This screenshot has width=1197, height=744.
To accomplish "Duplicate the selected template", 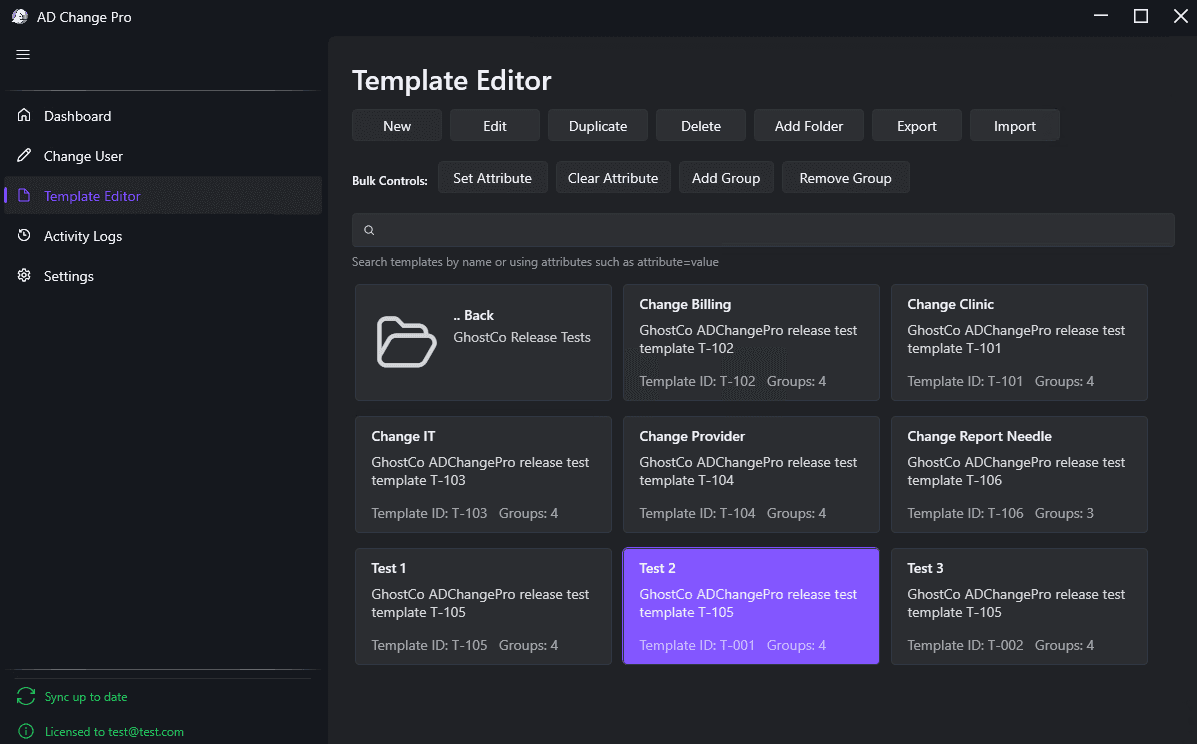I will pos(598,126).
